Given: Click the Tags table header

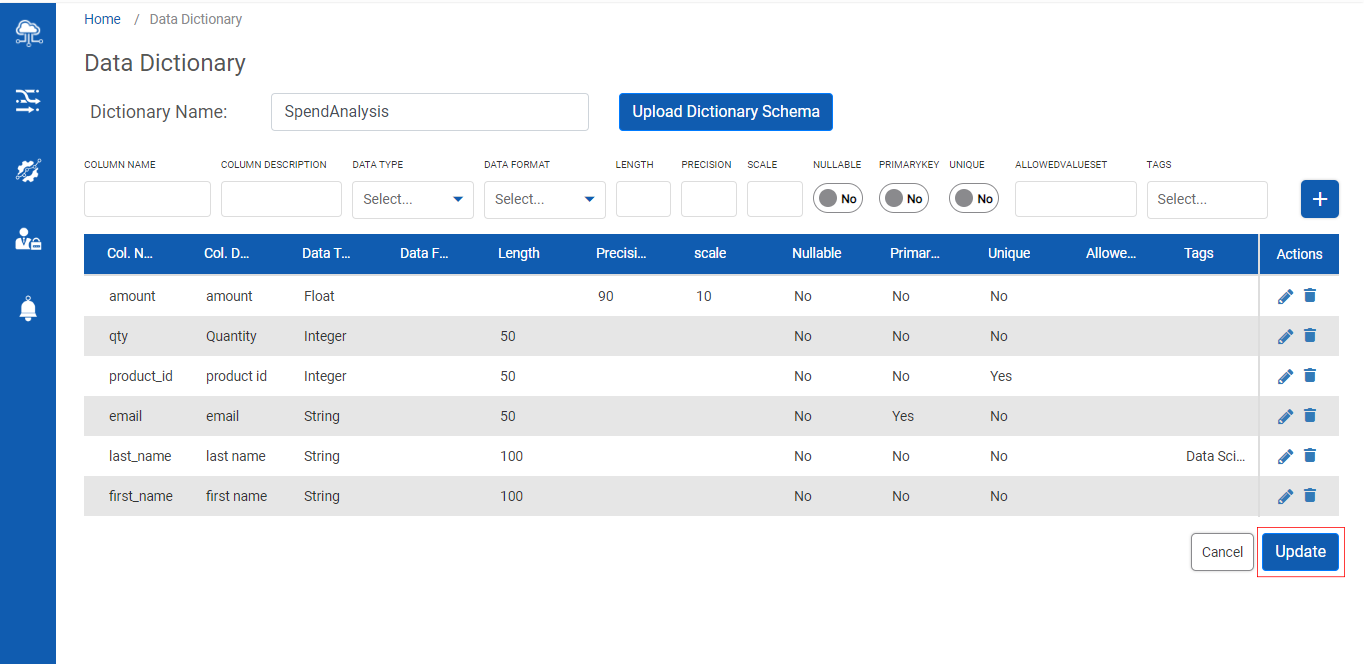Looking at the screenshot, I should [1199, 253].
